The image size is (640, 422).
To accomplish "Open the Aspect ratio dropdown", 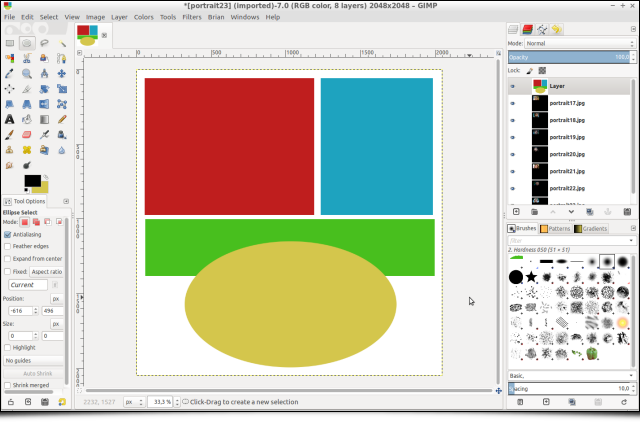I will point(47,272).
